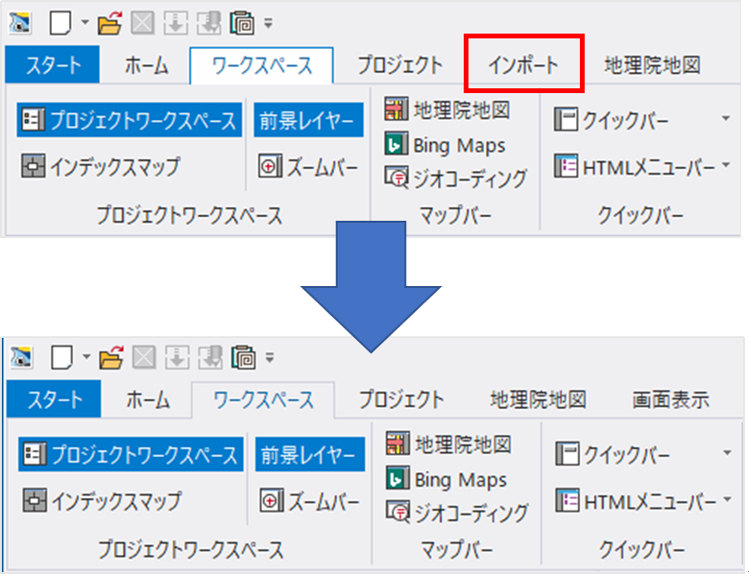Expand new document dropdown arrow in upper toolbar
This screenshot has height=574, width=749.
tap(85, 22)
